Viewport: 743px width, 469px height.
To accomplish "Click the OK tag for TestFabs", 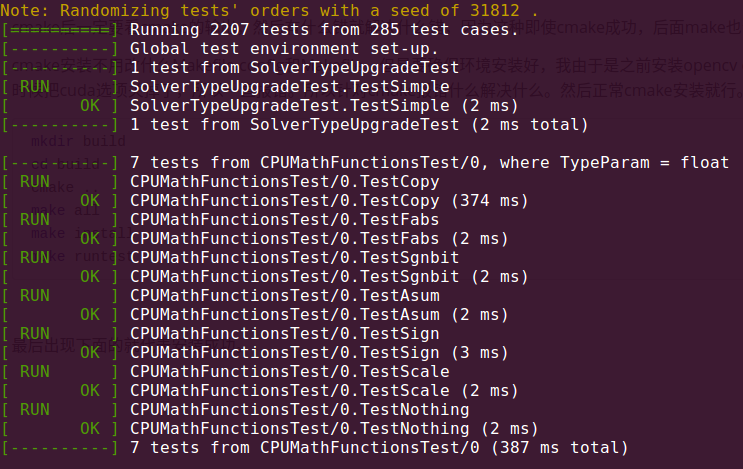I will pos(90,238).
